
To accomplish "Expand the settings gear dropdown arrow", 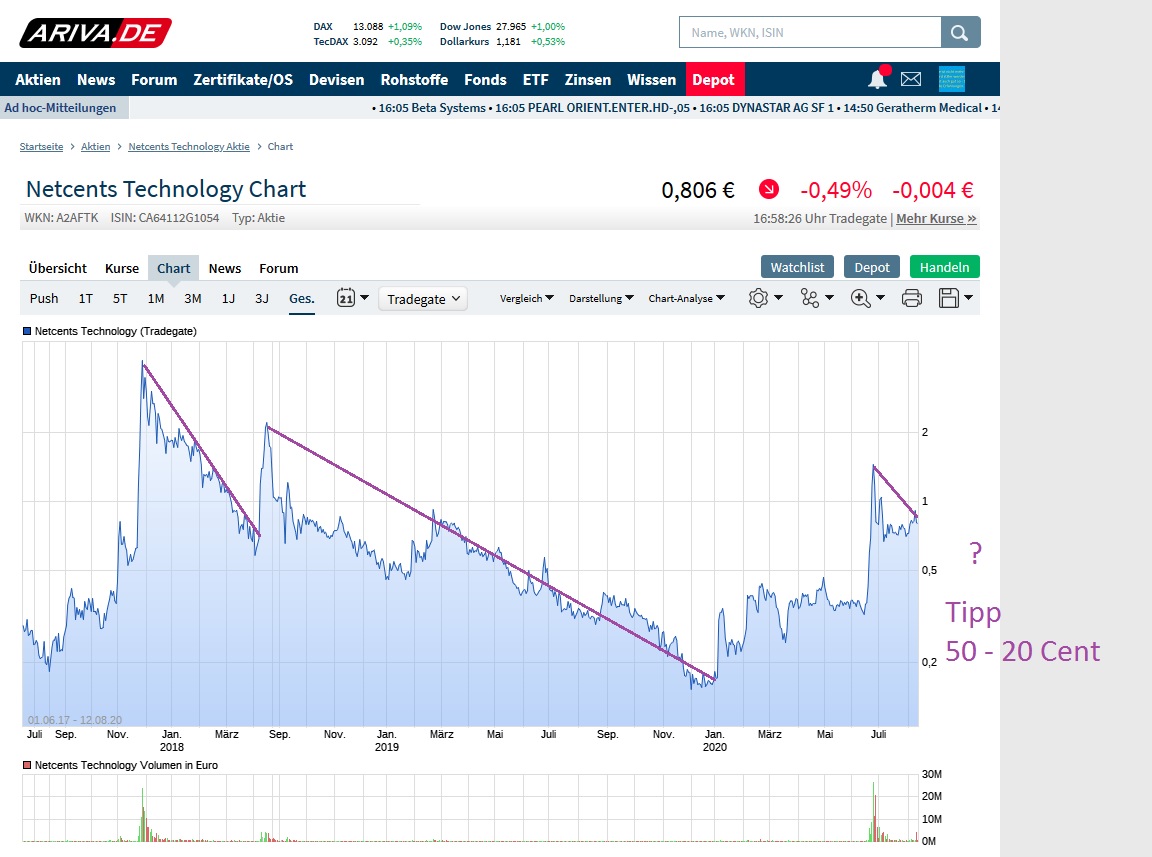I will (x=779, y=298).
